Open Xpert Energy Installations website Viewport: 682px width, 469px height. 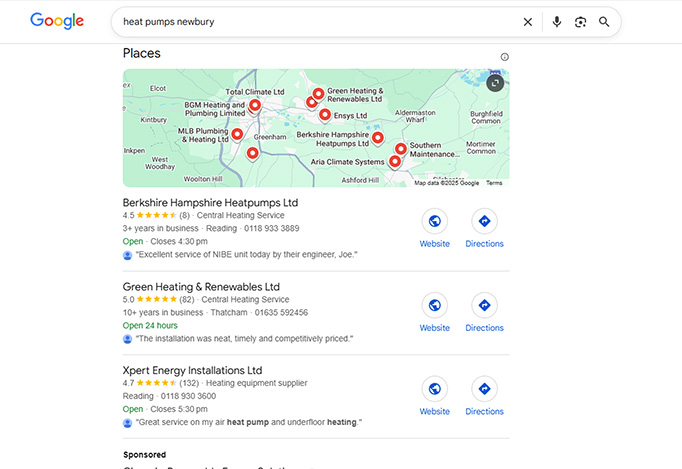[434, 390]
